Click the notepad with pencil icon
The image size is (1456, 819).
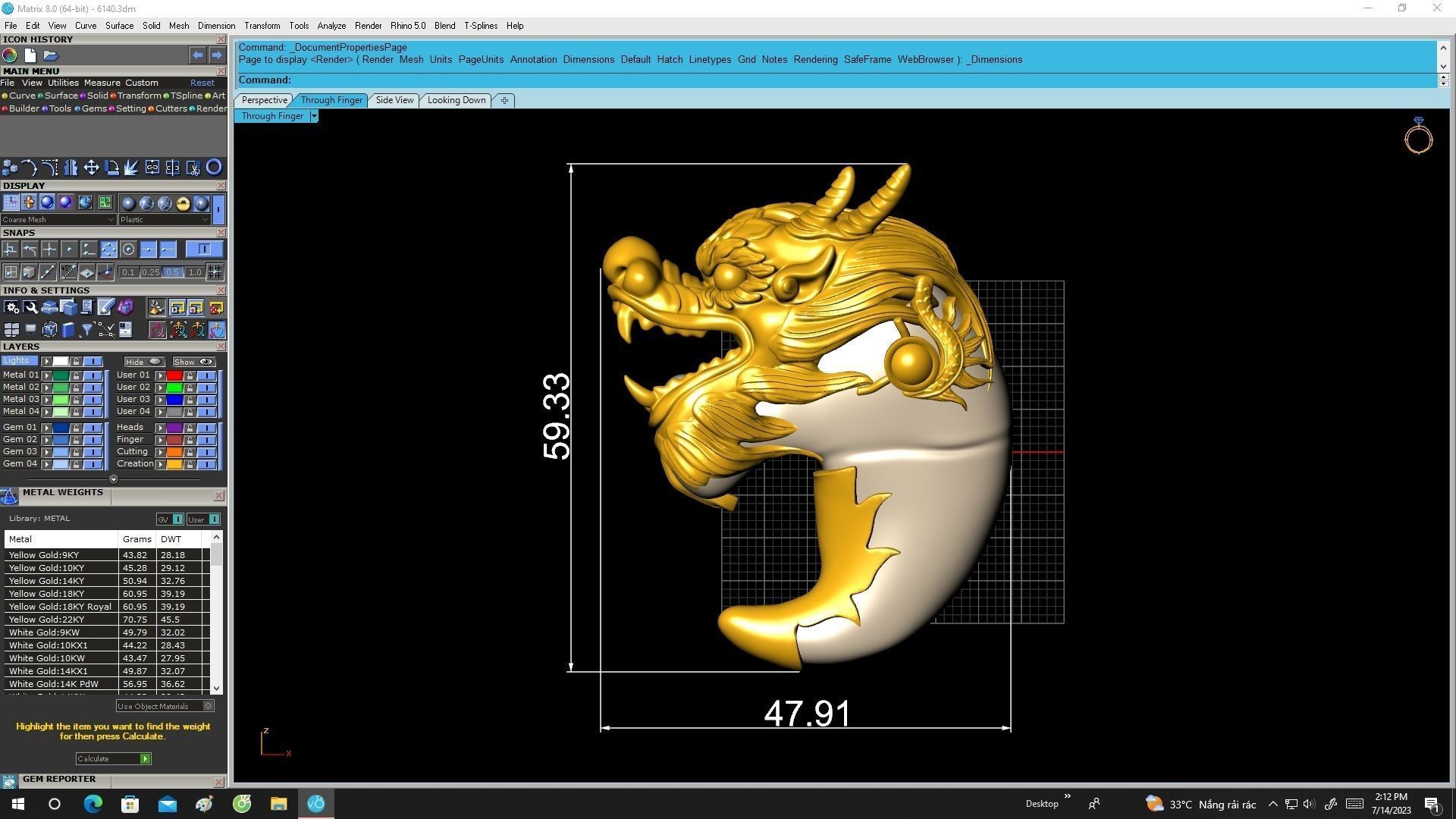tap(105, 307)
